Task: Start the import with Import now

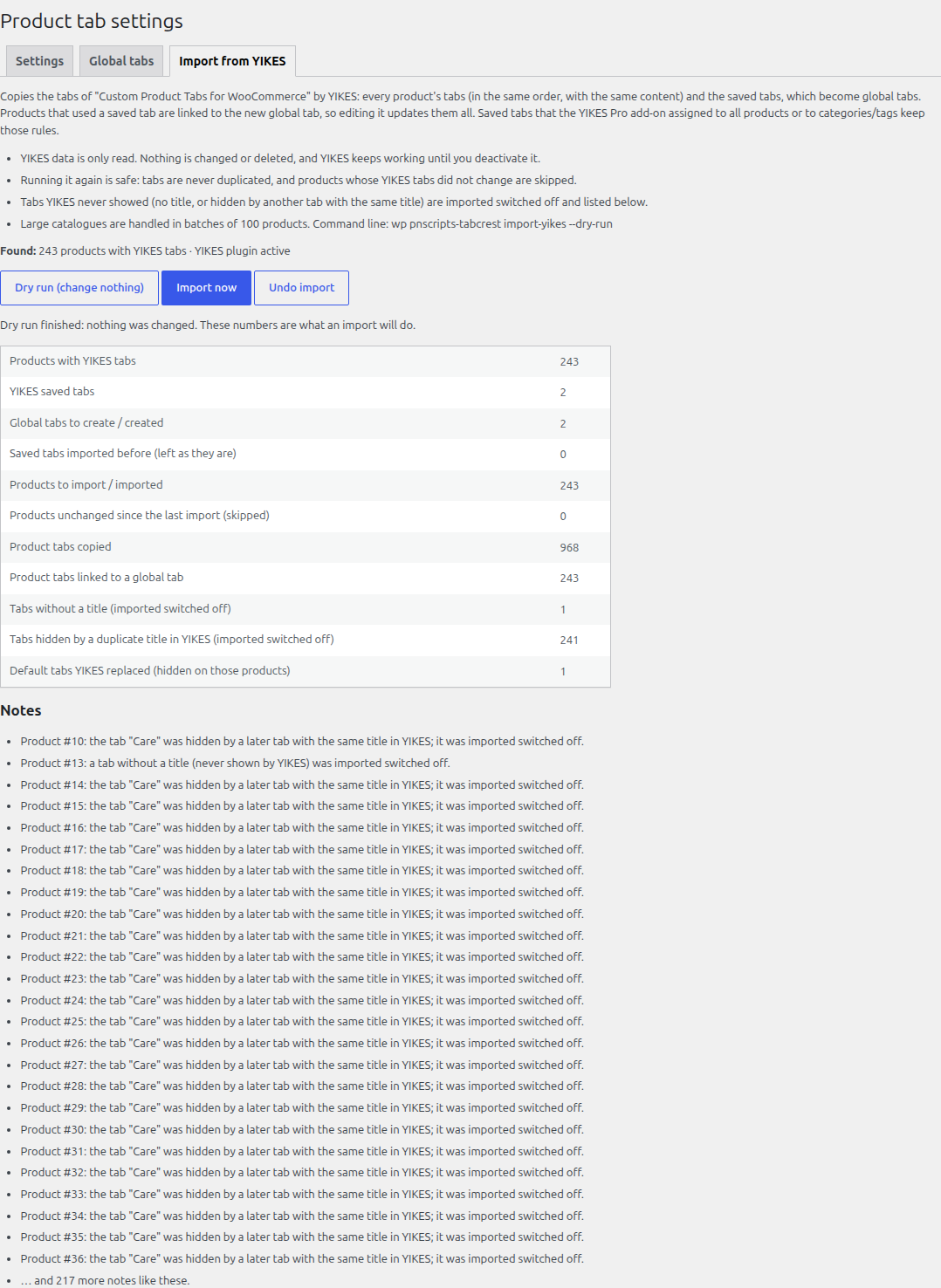Action: (206, 288)
